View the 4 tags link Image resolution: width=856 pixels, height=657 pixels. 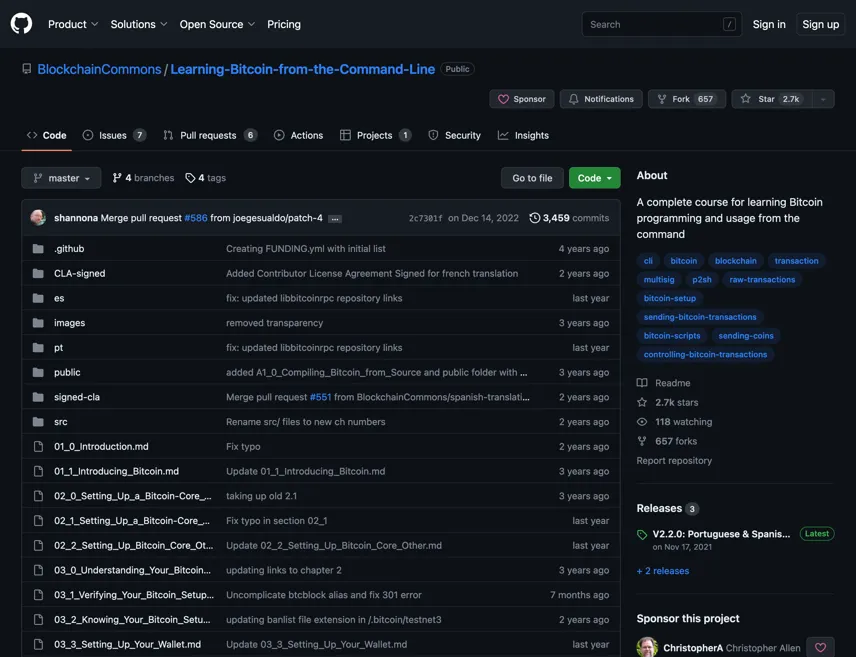point(205,177)
